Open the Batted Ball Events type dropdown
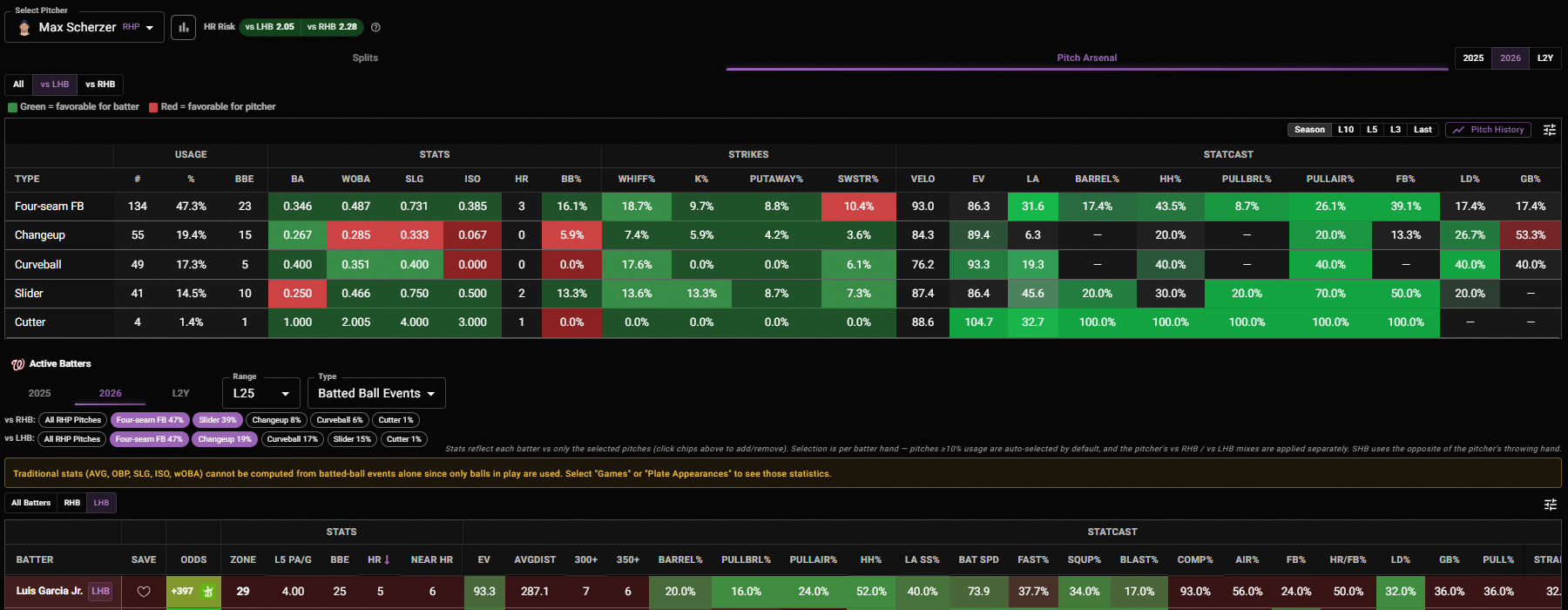This screenshot has height=610, width=1568. click(376, 393)
